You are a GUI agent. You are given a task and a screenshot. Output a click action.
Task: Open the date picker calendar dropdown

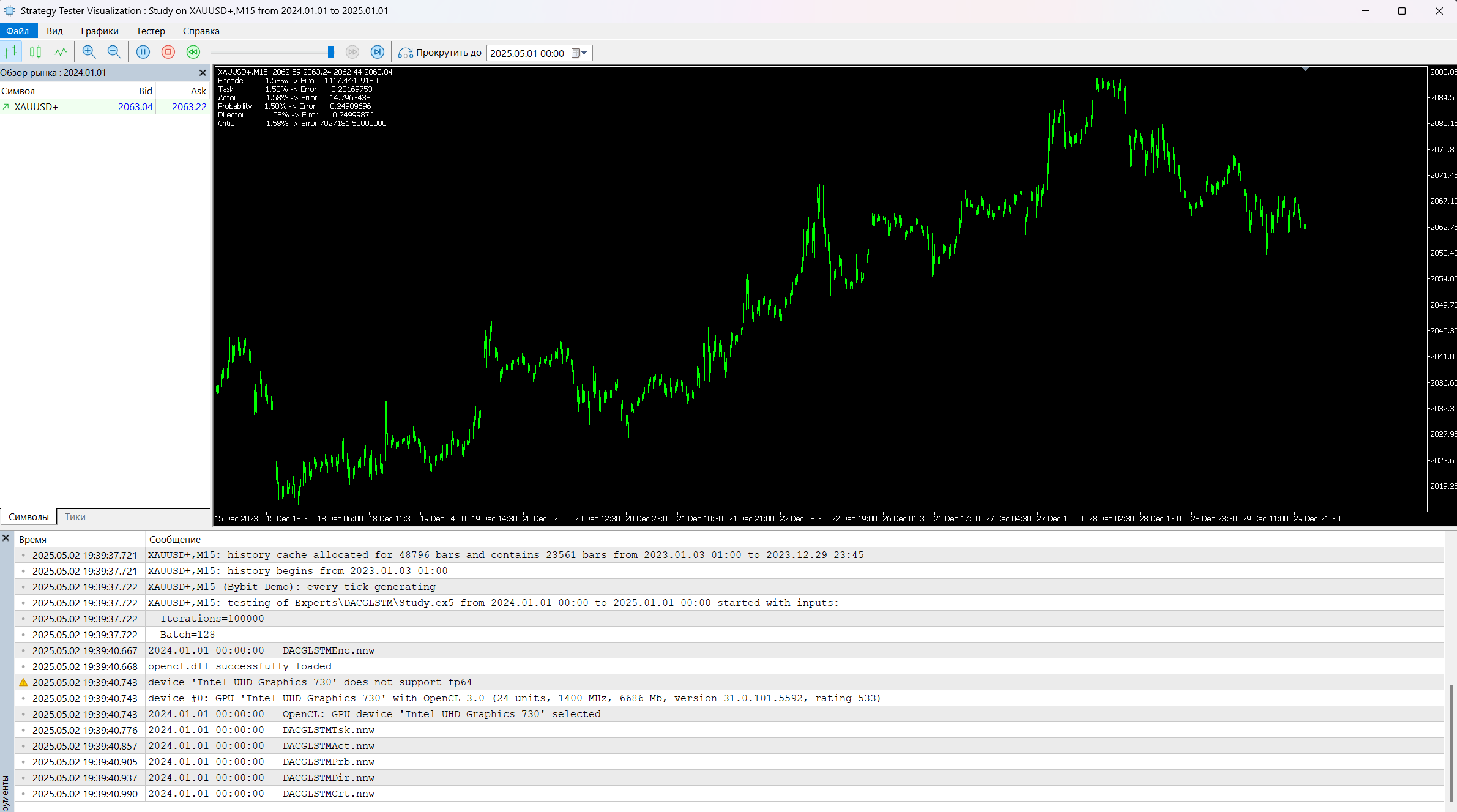[x=579, y=53]
